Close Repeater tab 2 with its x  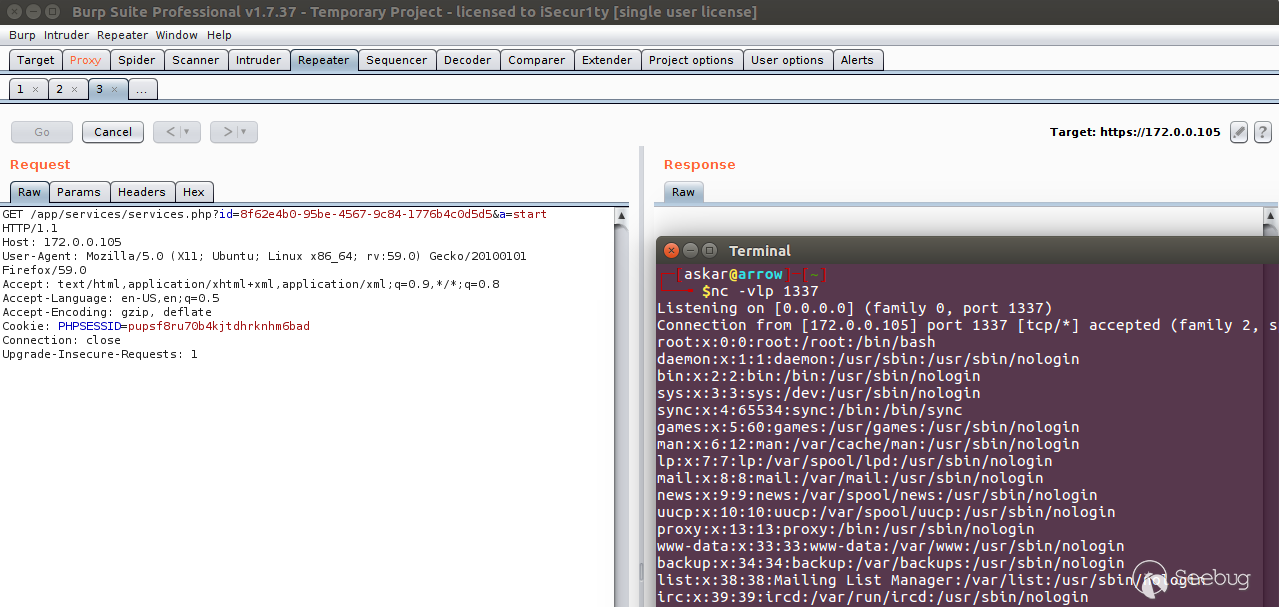pyautogui.click(x=74, y=89)
